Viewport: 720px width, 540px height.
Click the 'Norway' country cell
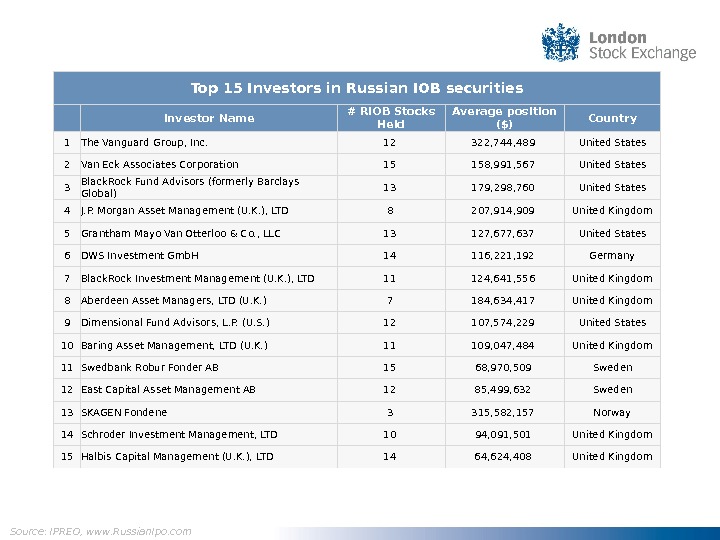click(x=612, y=413)
